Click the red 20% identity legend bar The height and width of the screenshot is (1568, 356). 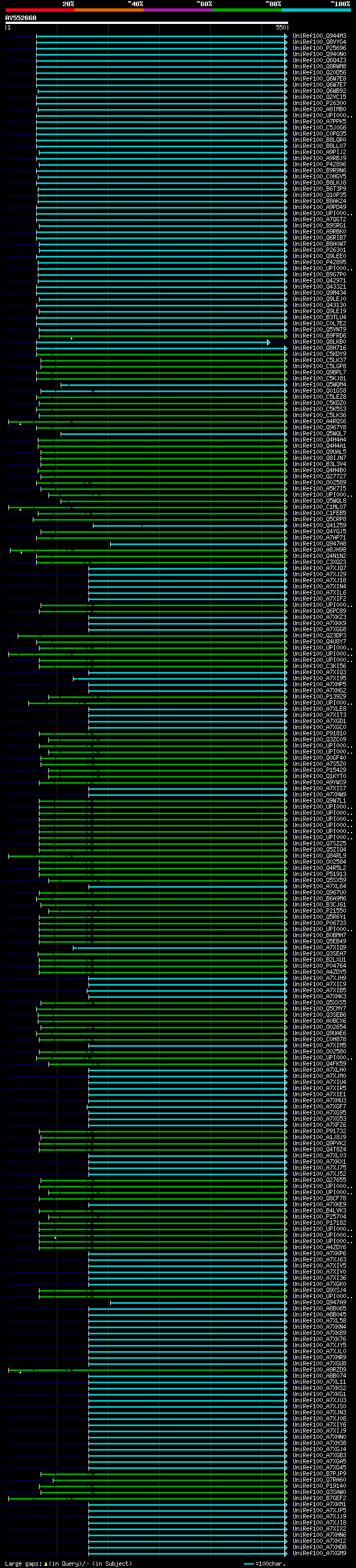(x=39, y=10)
